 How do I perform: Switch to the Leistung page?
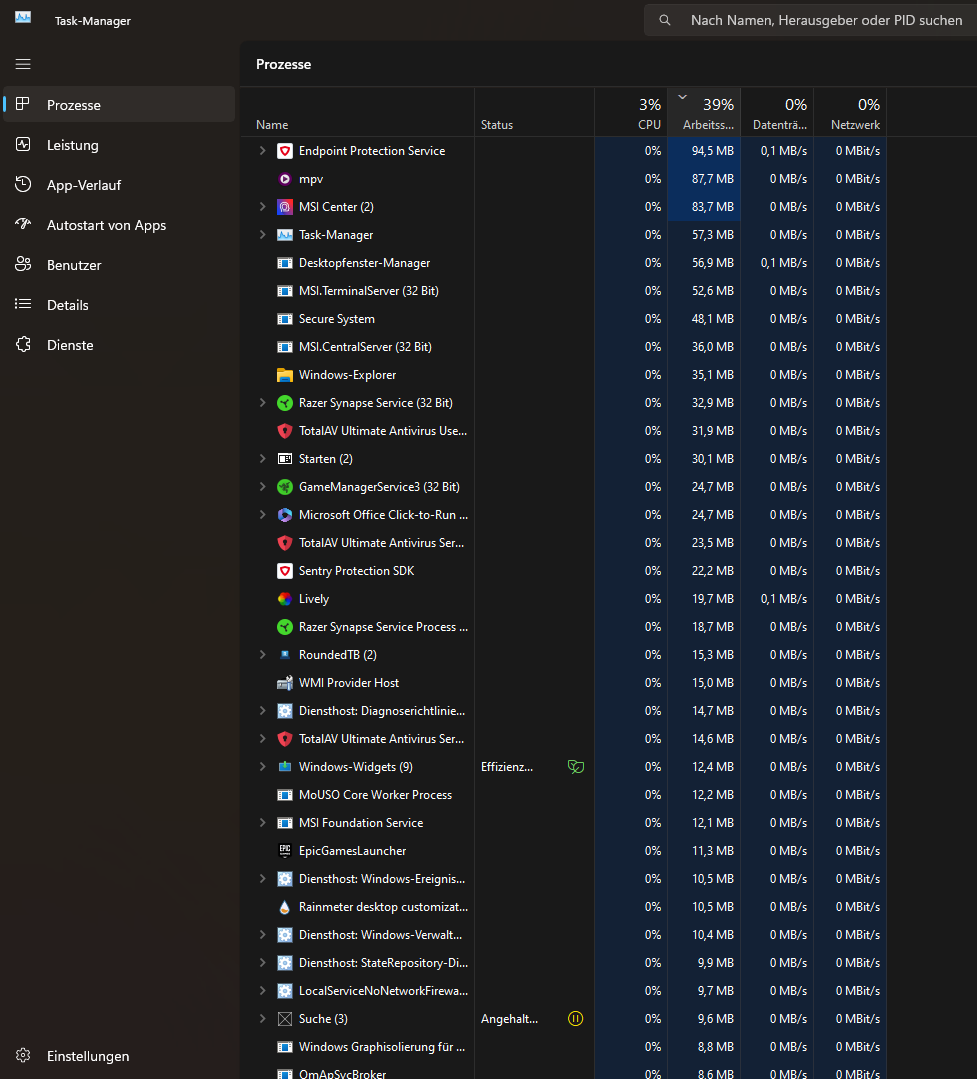[119, 145]
